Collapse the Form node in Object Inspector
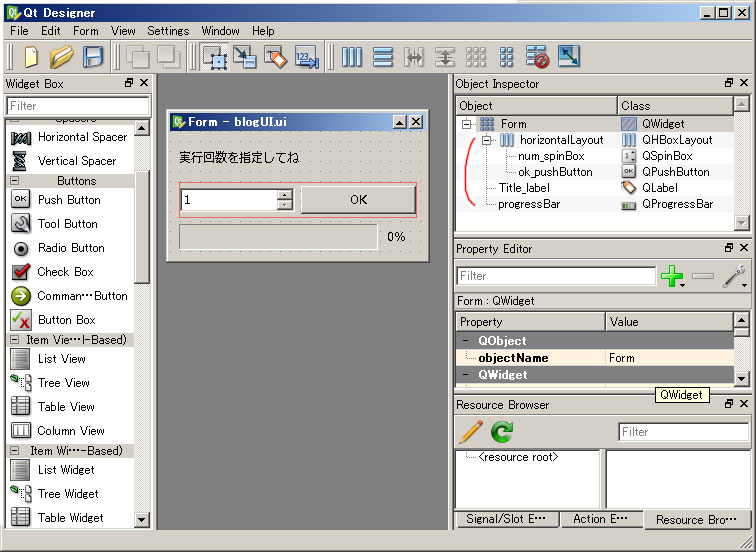Viewport: 756px width, 552px height. pos(466,124)
